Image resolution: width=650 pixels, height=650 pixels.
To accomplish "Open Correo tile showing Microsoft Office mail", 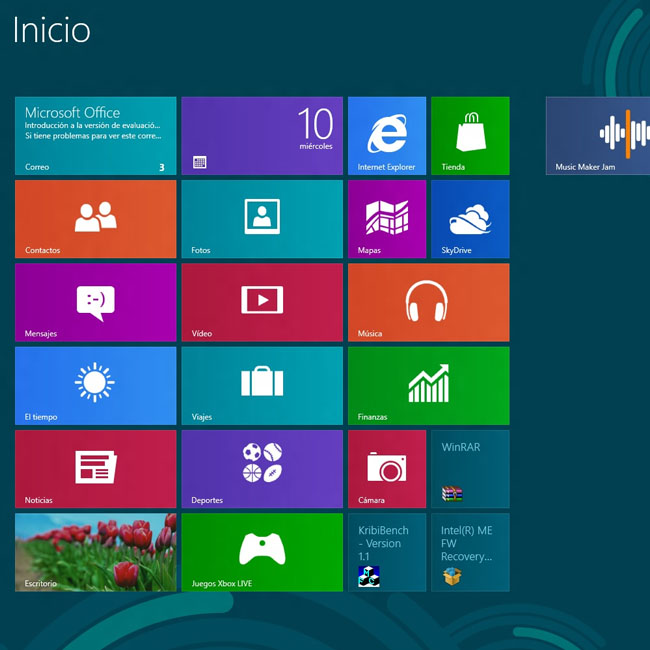I will click(95, 136).
